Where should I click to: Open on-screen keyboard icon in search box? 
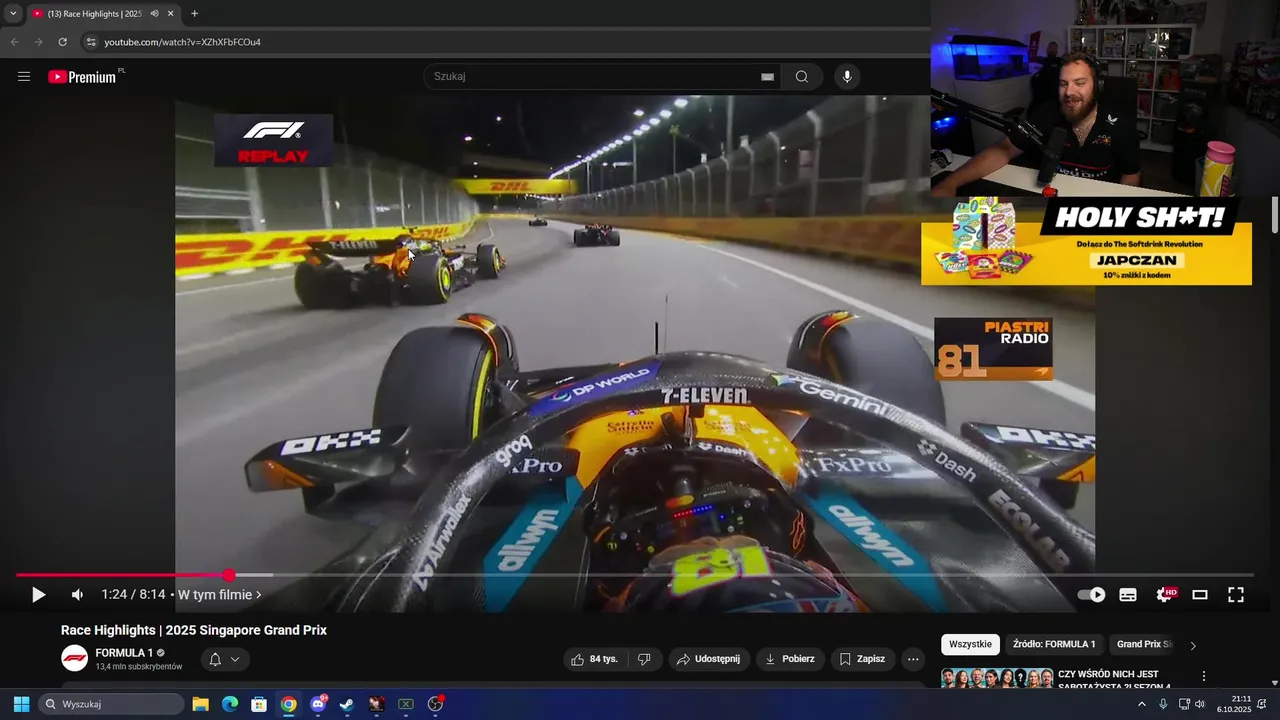click(x=767, y=77)
